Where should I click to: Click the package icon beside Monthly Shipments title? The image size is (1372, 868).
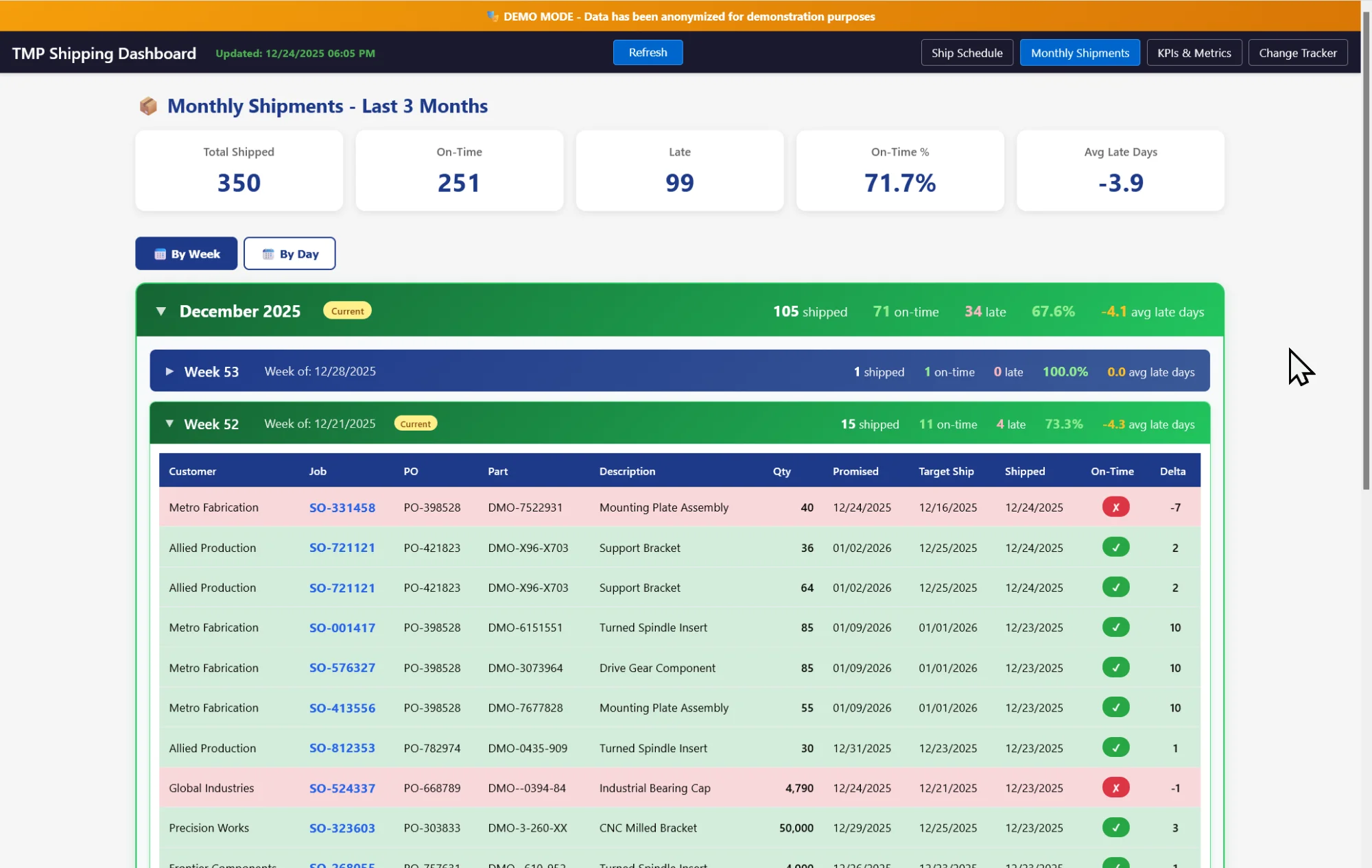pyautogui.click(x=148, y=106)
